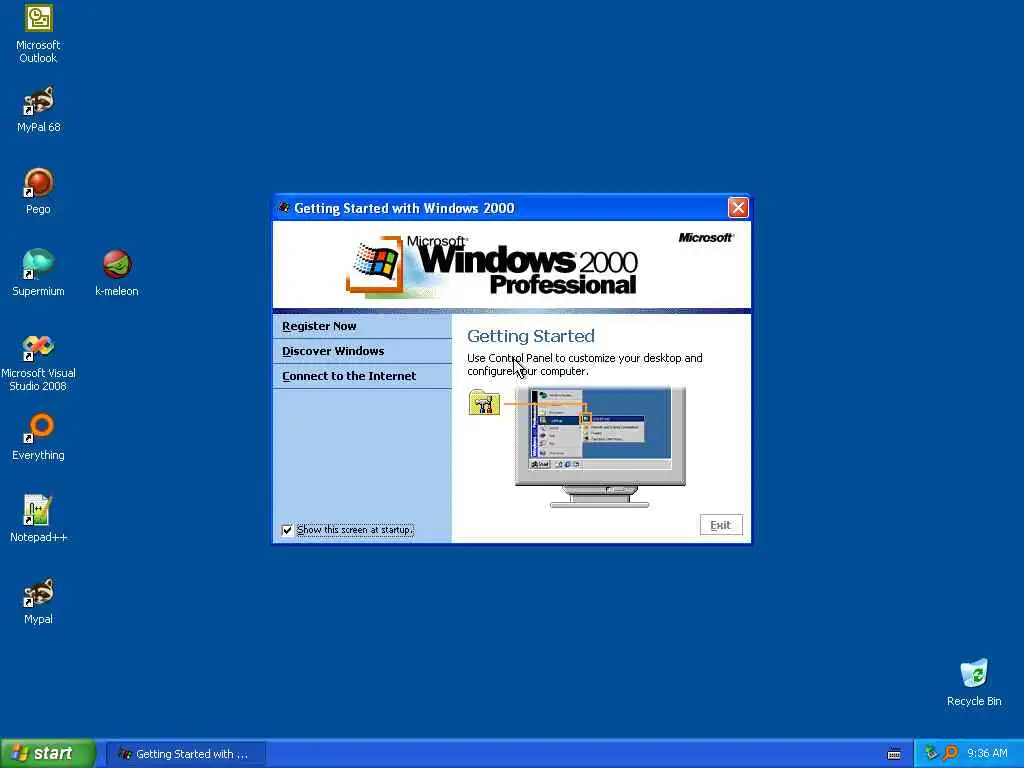Click the Getting Started heading text

pos(531,336)
